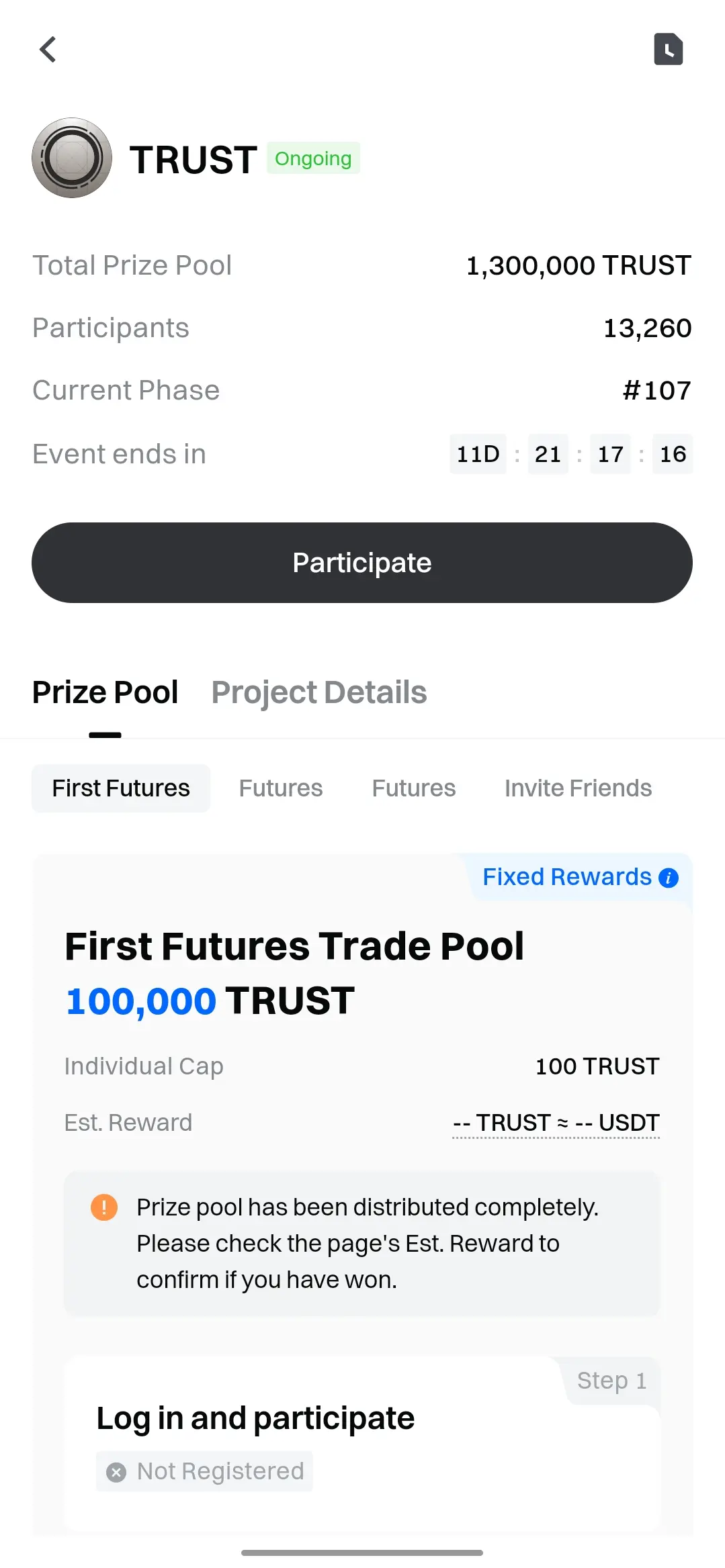Open the Log in and participate step
Screen dimensions: 725x1568
(362, 1444)
